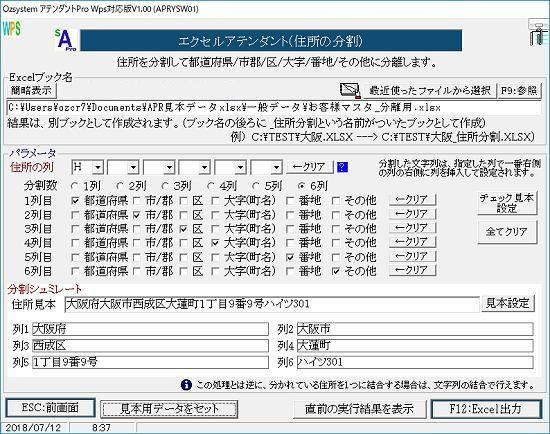Toggle その他 checkbox in row 6列目

tap(336, 271)
